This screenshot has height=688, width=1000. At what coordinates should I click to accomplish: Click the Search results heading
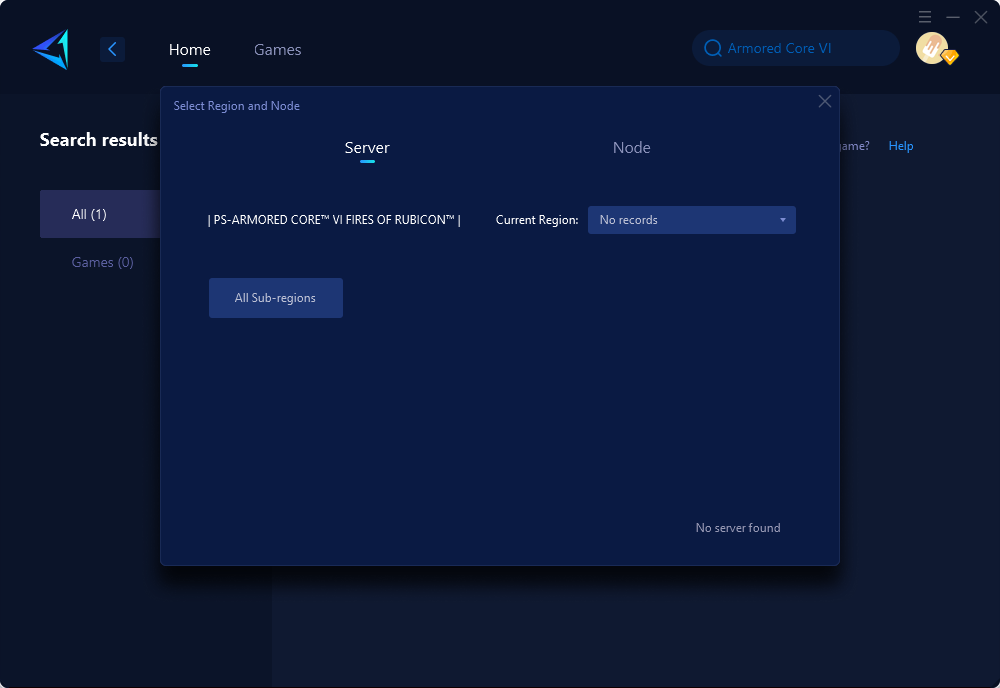98,140
